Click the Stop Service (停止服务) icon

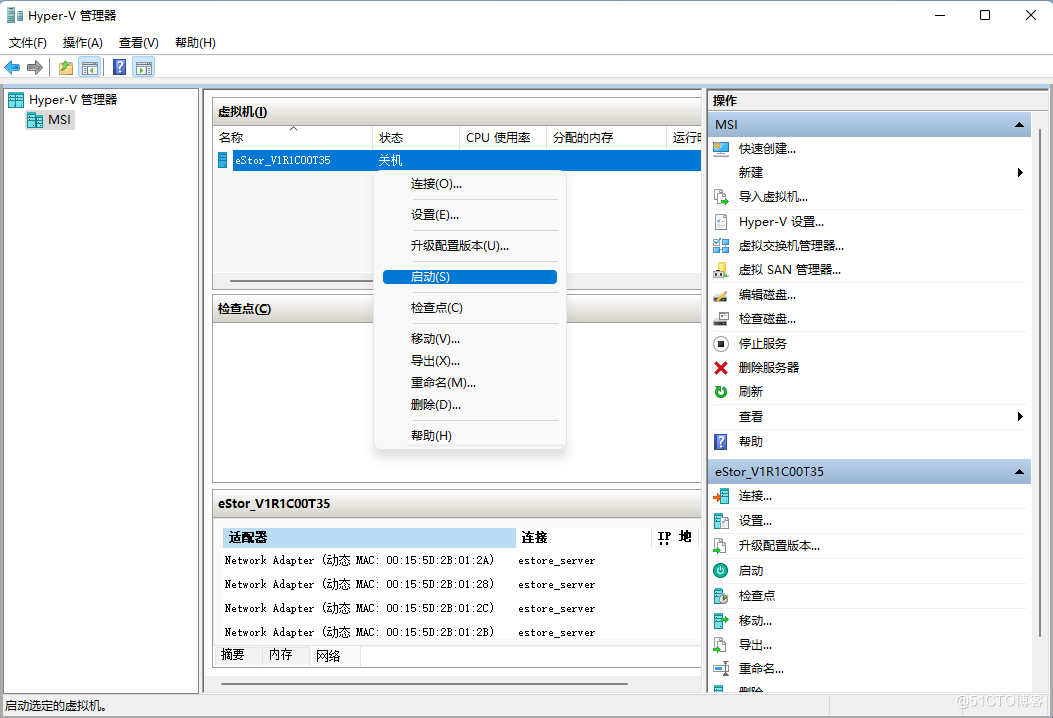pos(721,344)
